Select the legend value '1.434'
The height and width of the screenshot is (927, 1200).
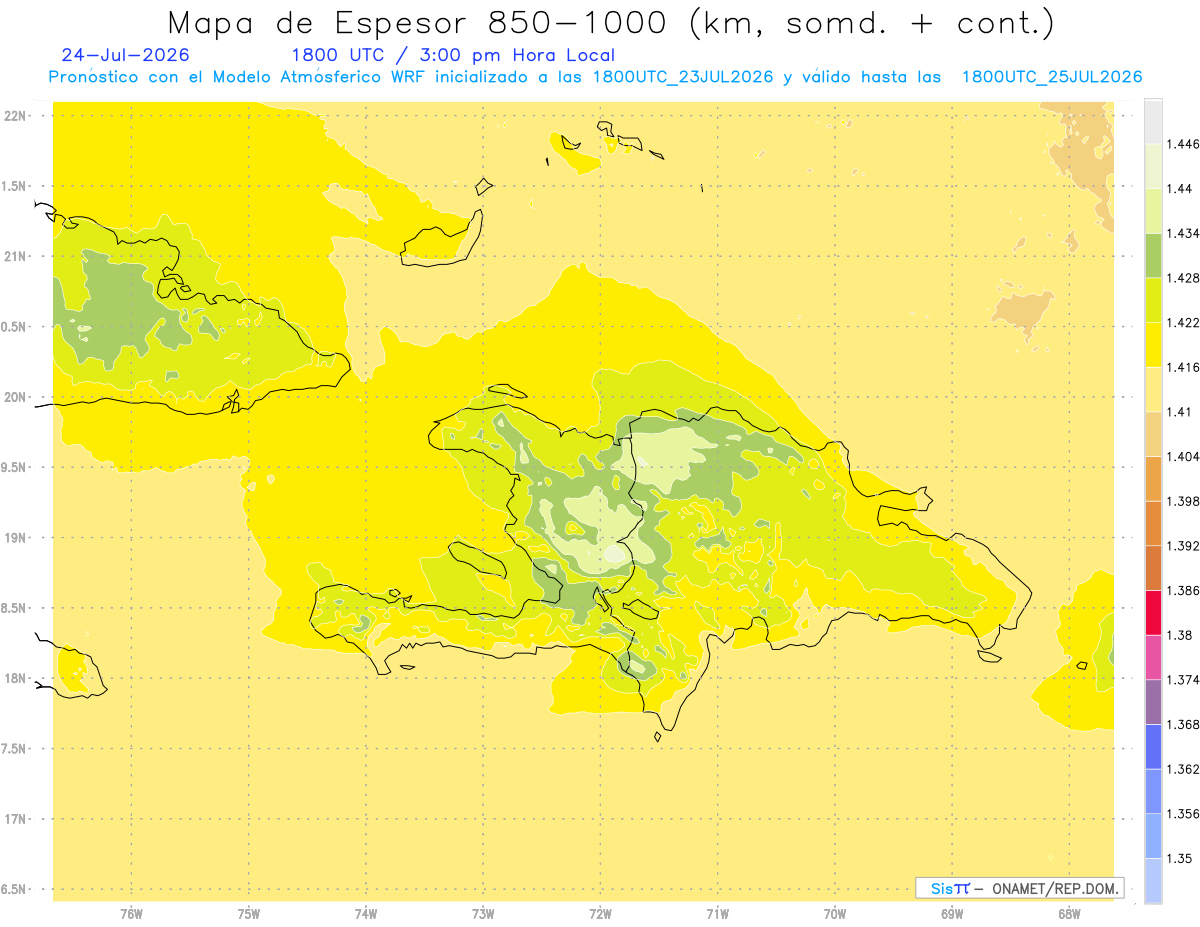[1183, 233]
